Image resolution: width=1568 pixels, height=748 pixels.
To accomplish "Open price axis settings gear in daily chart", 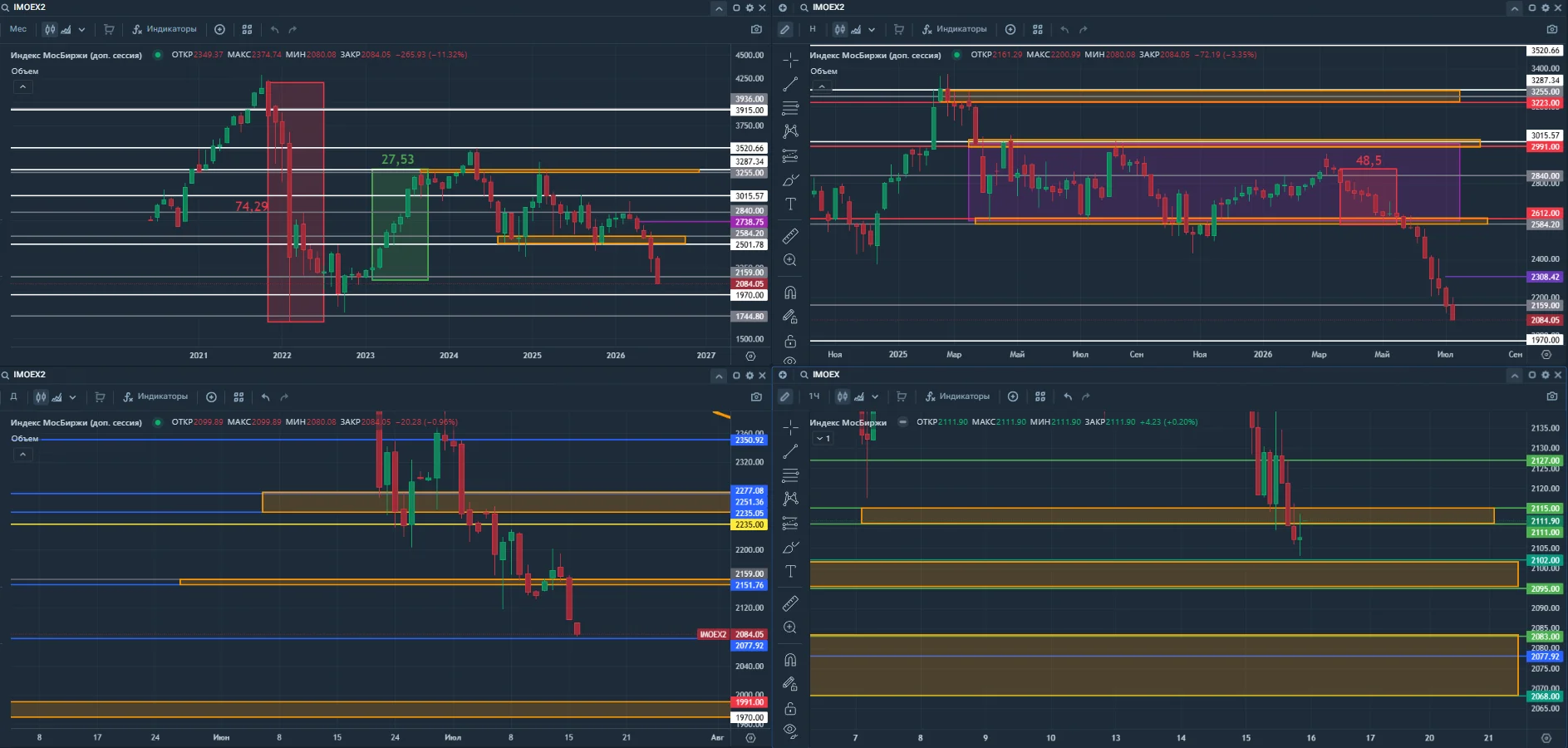I will tap(750, 737).
